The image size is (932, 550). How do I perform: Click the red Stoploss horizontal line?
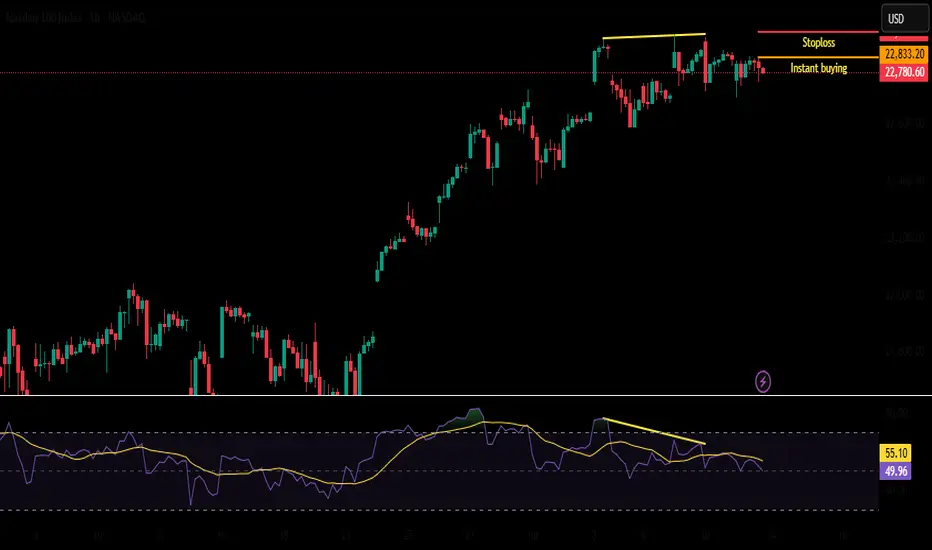(x=818, y=32)
